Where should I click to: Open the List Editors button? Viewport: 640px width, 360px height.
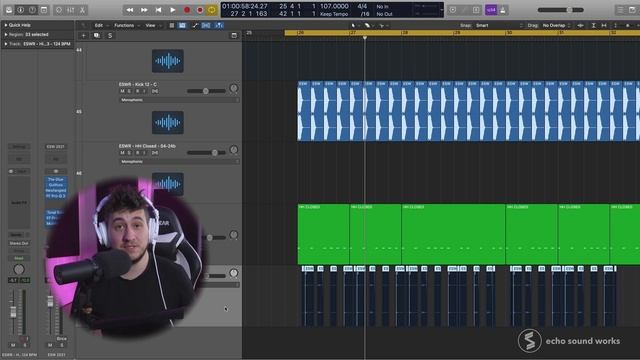620,10
